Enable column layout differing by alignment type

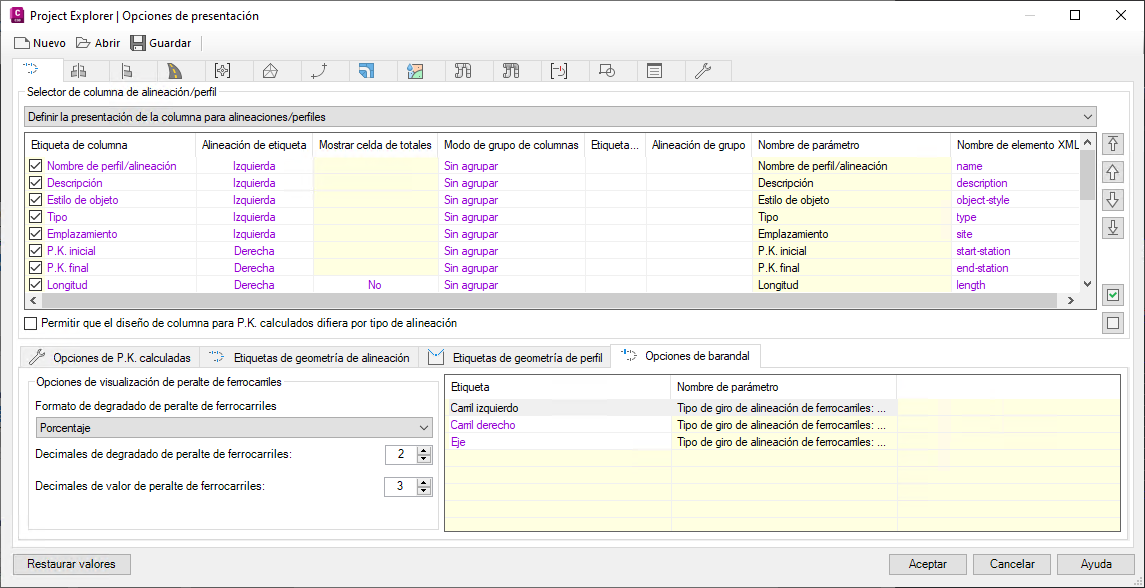[30, 323]
